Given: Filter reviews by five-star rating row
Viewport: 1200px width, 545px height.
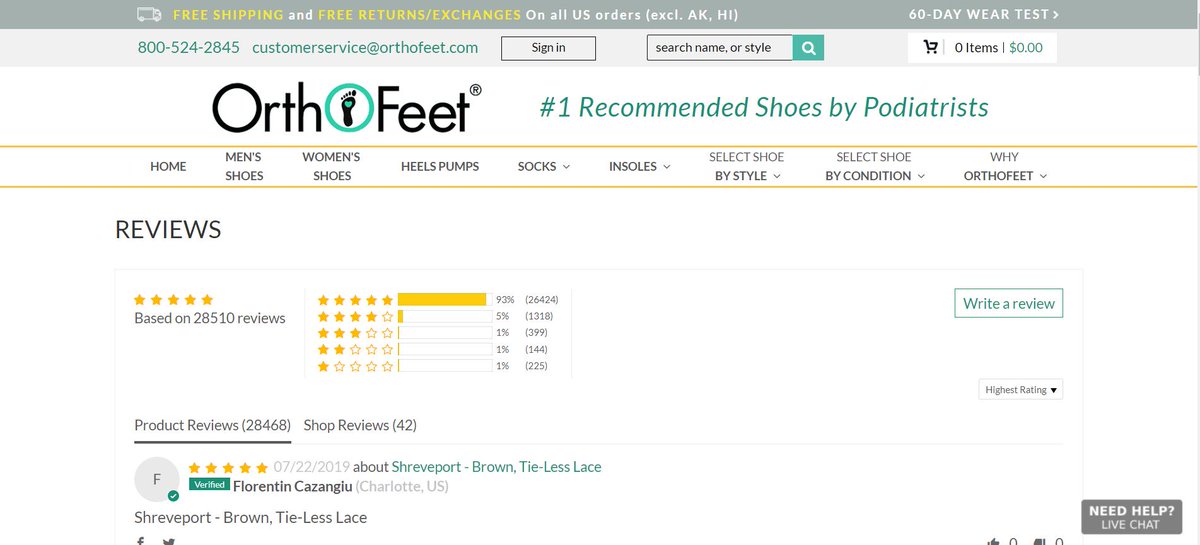Looking at the screenshot, I should [438, 299].
